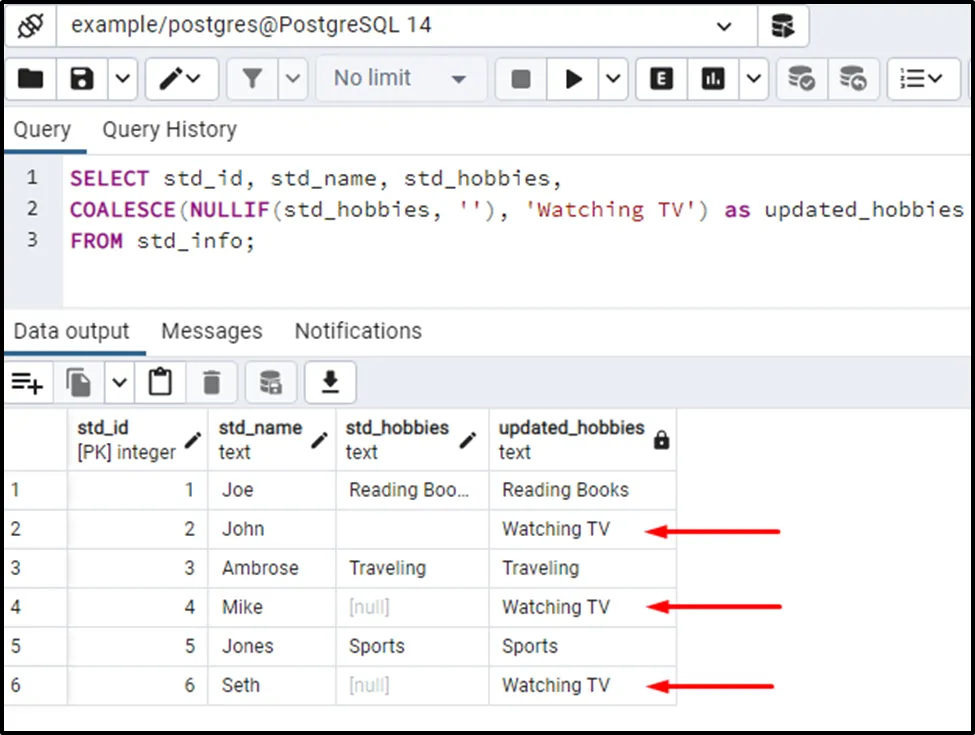This screenshot has height=735, width=975.
Task: Open the Messages tab
Action: click(211, 331)
